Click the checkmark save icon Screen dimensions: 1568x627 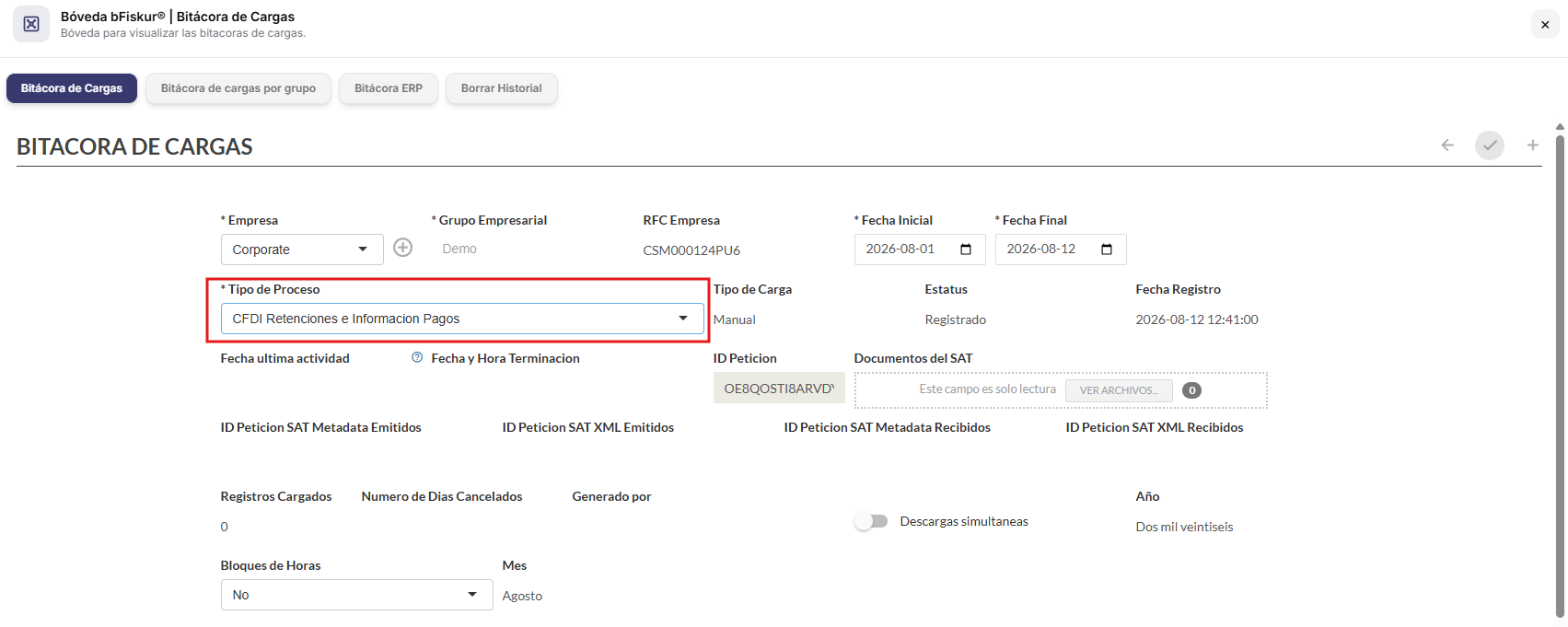[1490, 145]
